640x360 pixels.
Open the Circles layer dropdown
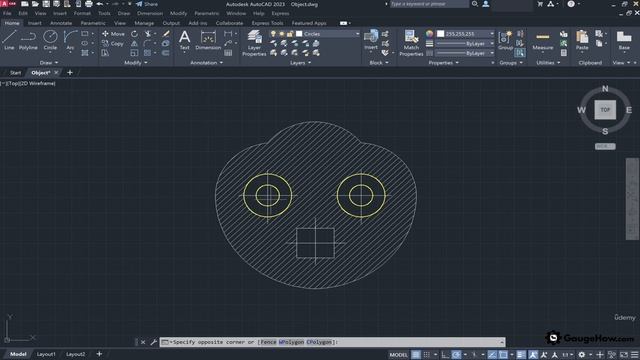click(358, 34)
